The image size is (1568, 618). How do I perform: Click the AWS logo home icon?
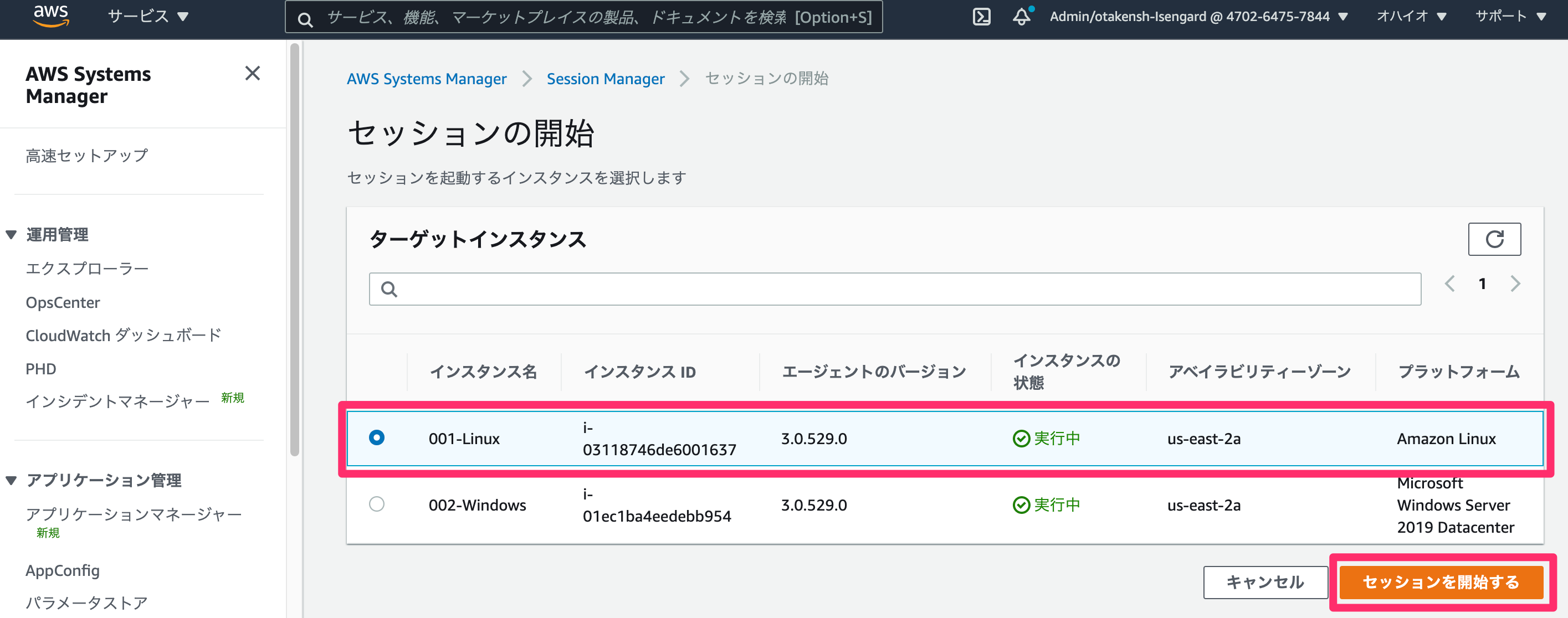click(x=51, y=16)
